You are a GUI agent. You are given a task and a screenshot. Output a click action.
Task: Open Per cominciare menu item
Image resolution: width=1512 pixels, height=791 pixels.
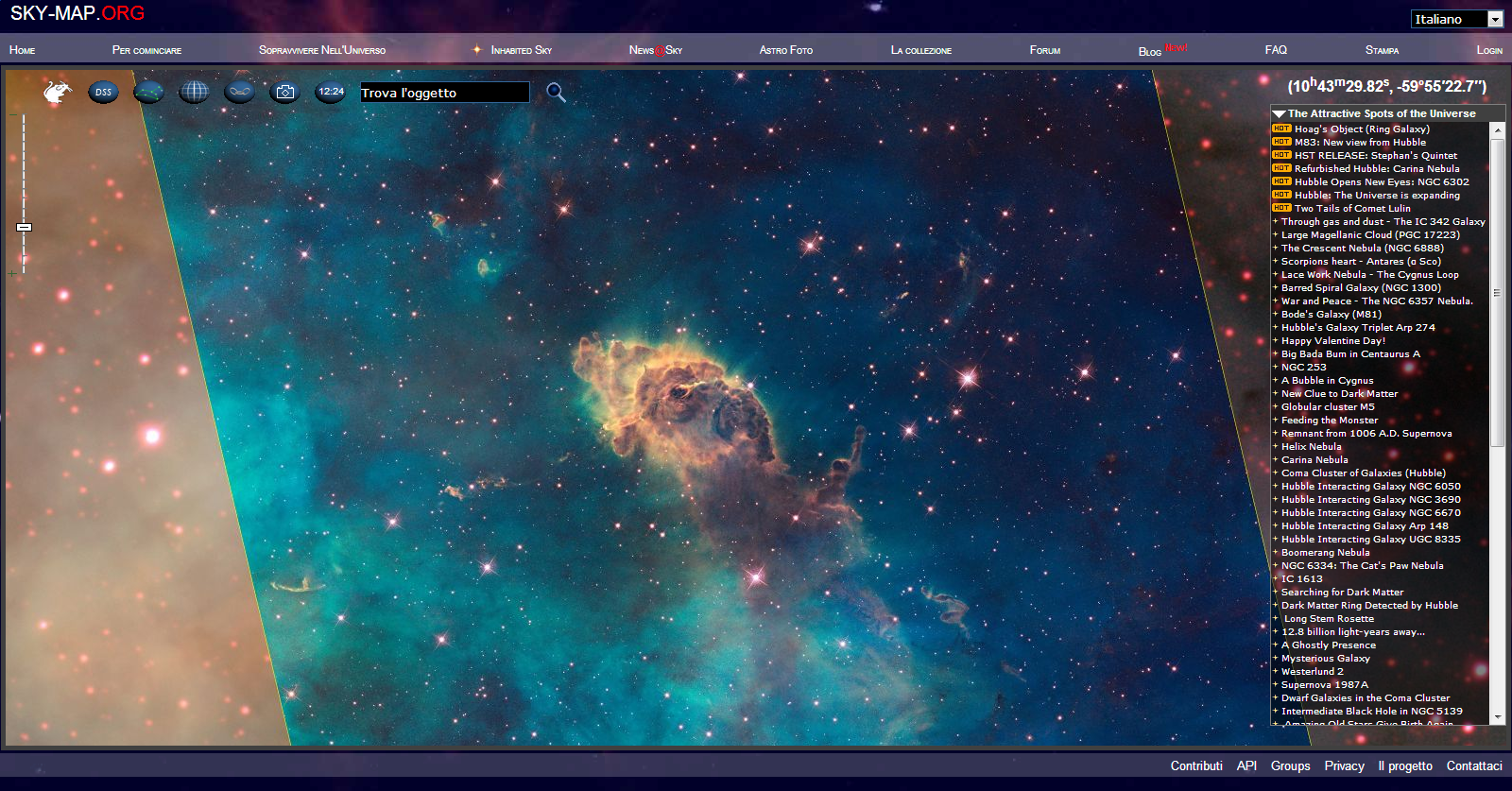tap(146, 50)
